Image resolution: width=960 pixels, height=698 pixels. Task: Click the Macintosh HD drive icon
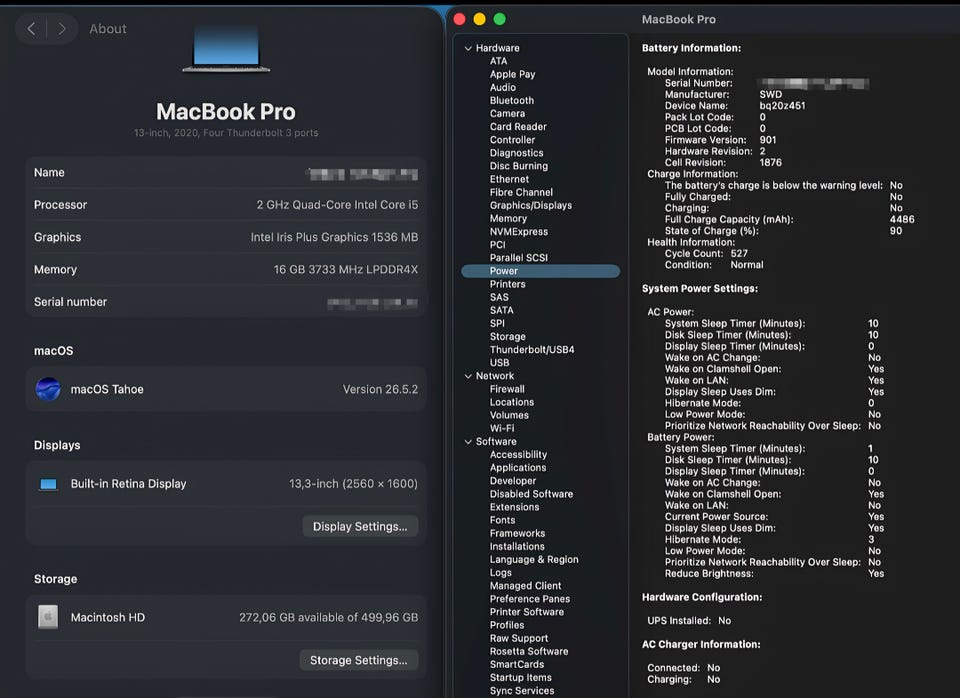coord(48,617)
